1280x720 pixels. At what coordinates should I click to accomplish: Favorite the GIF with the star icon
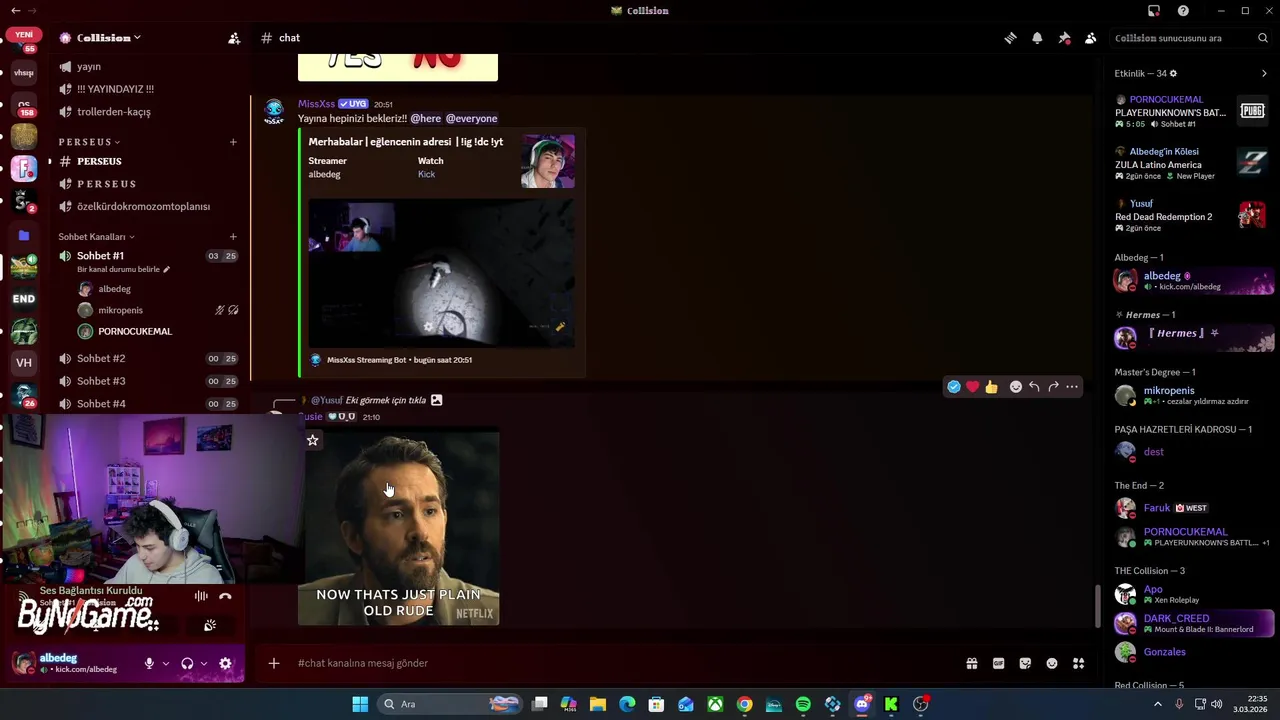(313, 441)
